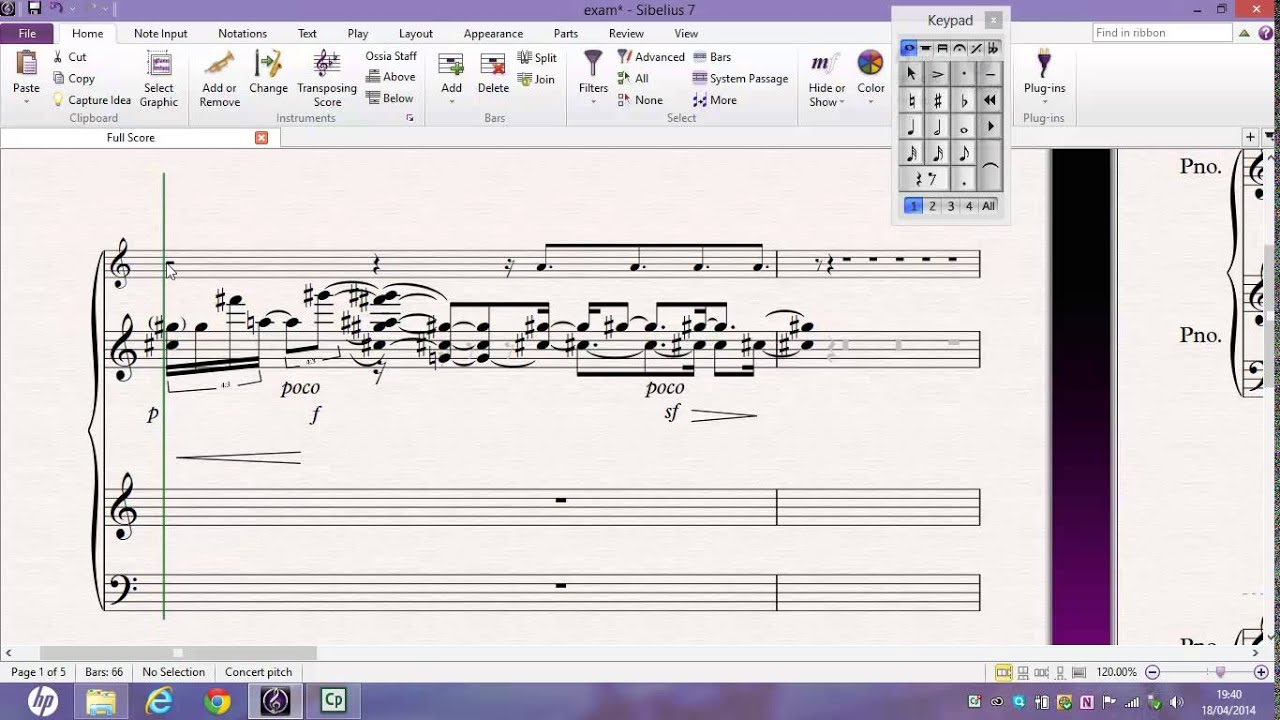Switch to the Play tab
1280x720 pixels.
(358, 33)
